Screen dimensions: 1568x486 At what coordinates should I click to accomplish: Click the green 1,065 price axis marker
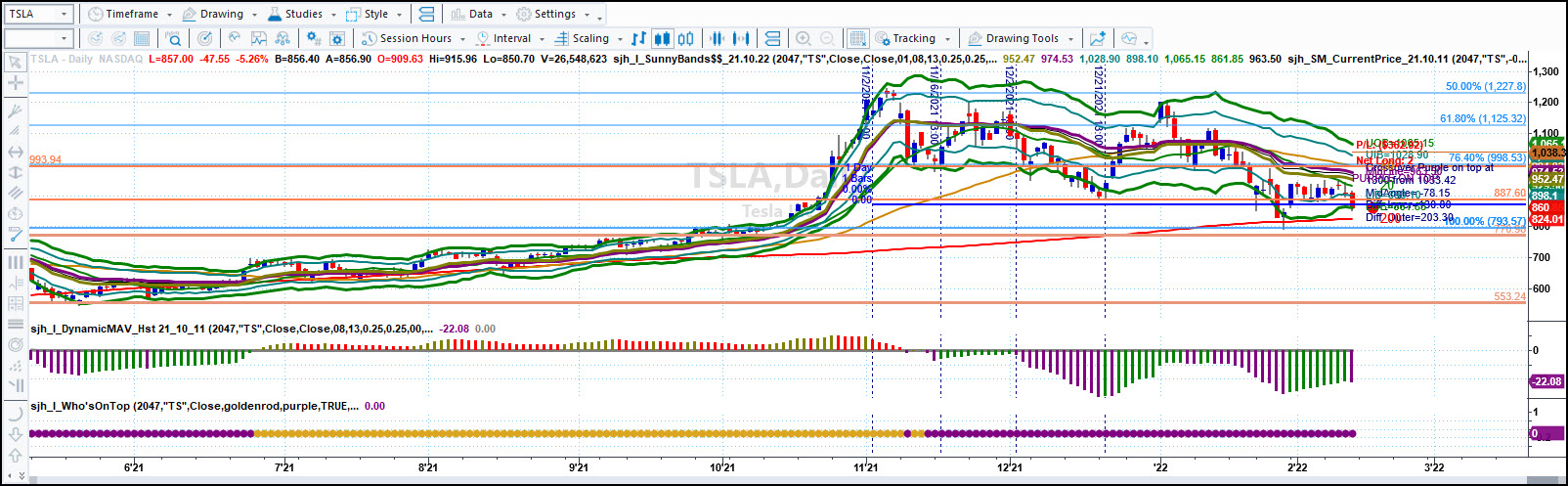(1546, 144)
